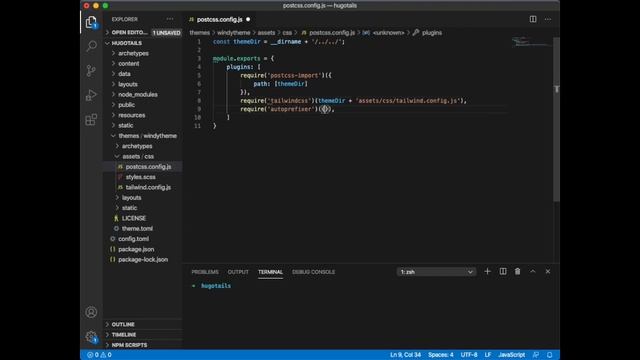Switch to the Output tab

pyautogui.click(x=238, y=272)
